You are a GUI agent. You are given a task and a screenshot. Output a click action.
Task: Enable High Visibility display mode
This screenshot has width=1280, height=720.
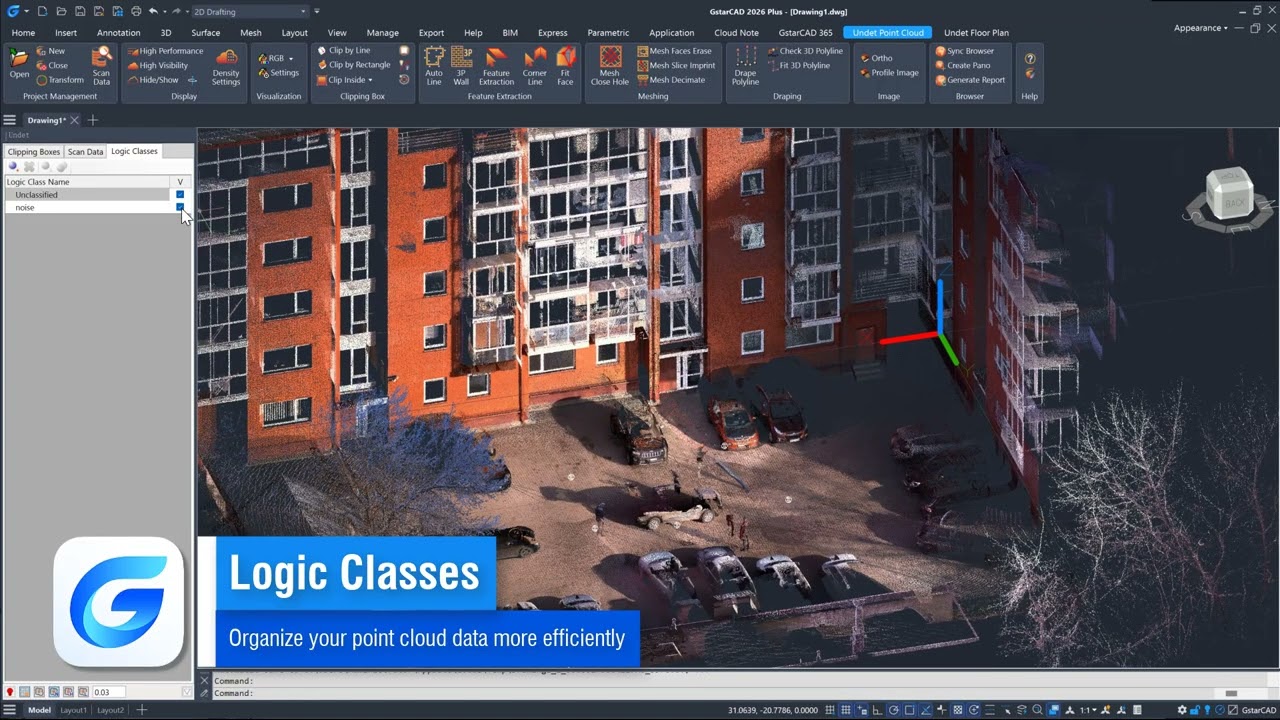pos(158,65)
